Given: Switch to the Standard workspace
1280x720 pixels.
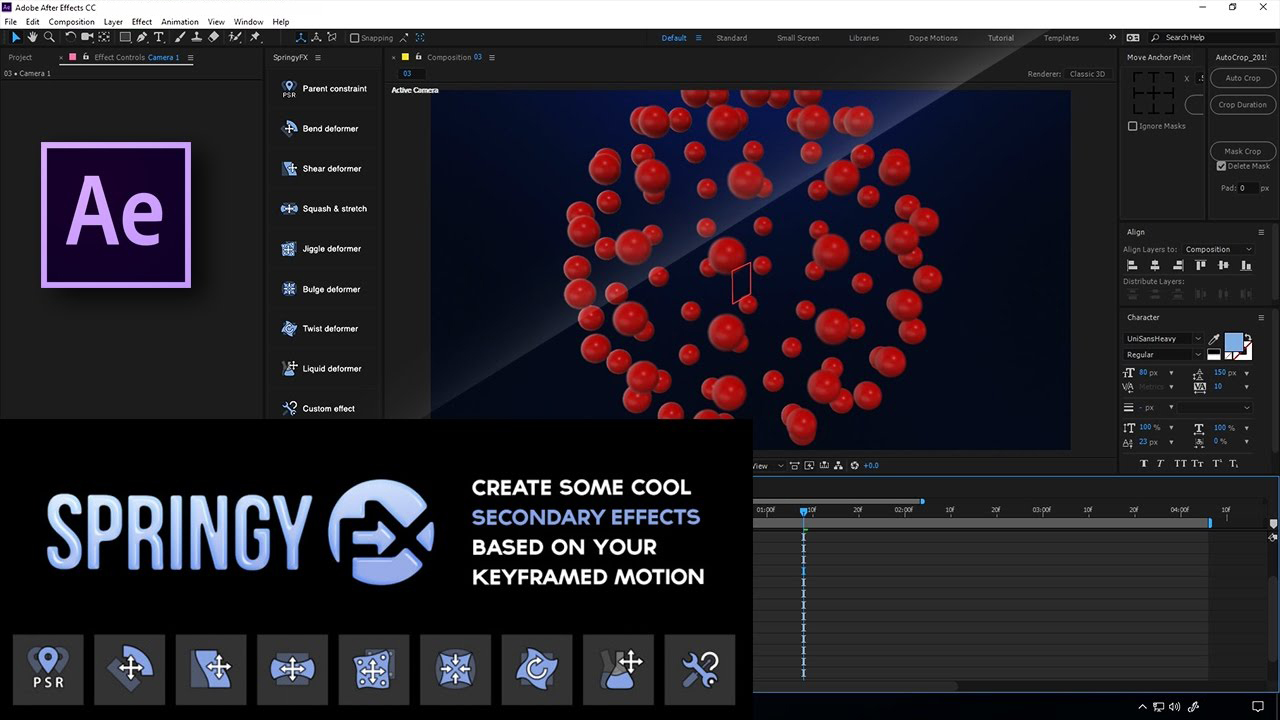Looking at the screenshot, I should [x=731, y=38].
